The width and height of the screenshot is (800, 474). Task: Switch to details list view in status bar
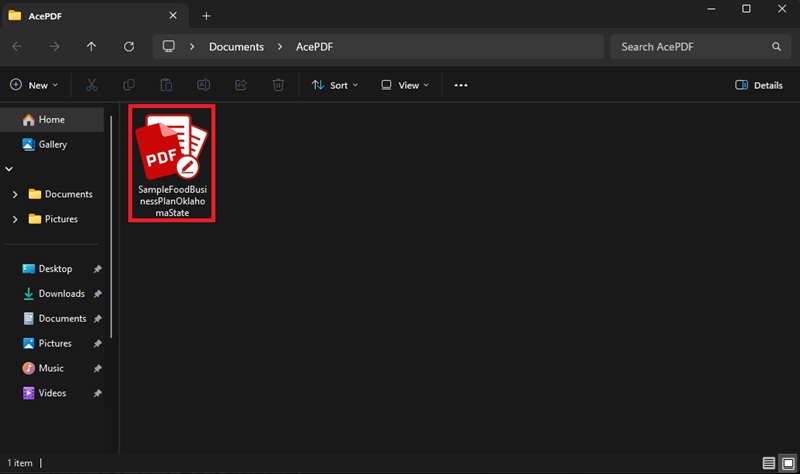pos(769,463)
